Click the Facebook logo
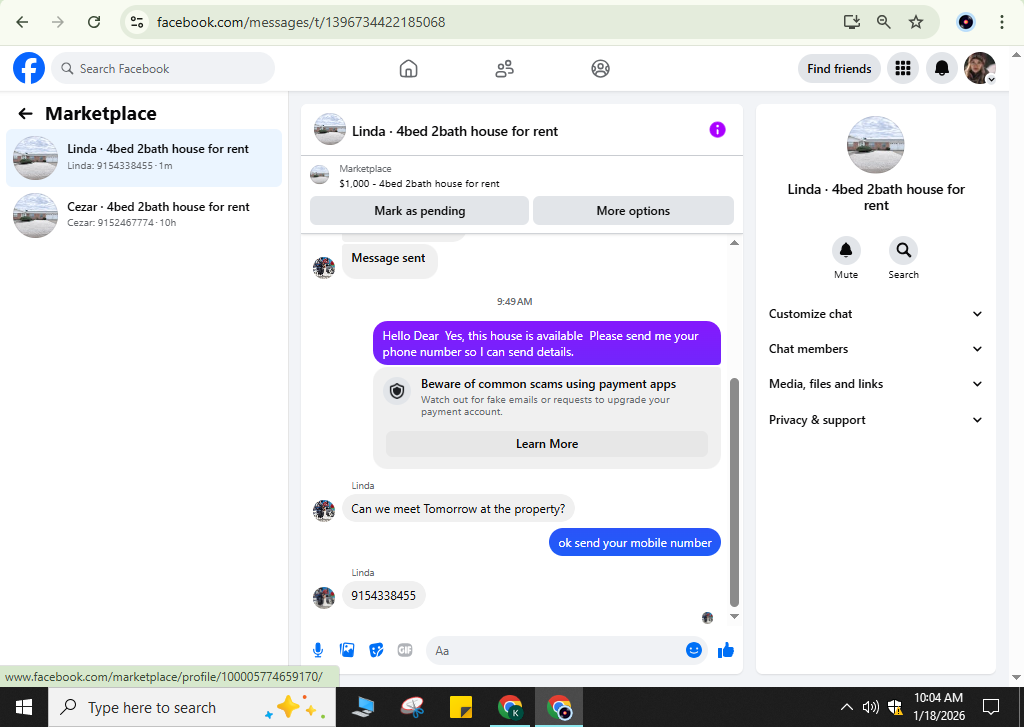The image size is (1024, 727). tap(29, 68)
